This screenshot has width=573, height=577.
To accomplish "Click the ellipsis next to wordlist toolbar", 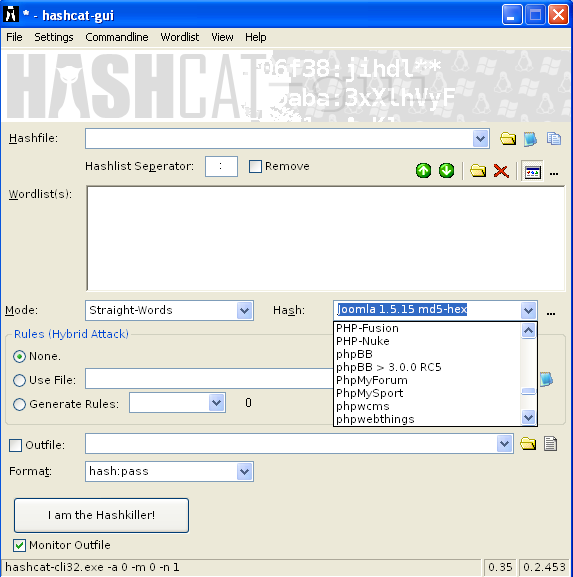I will [554, 173].
